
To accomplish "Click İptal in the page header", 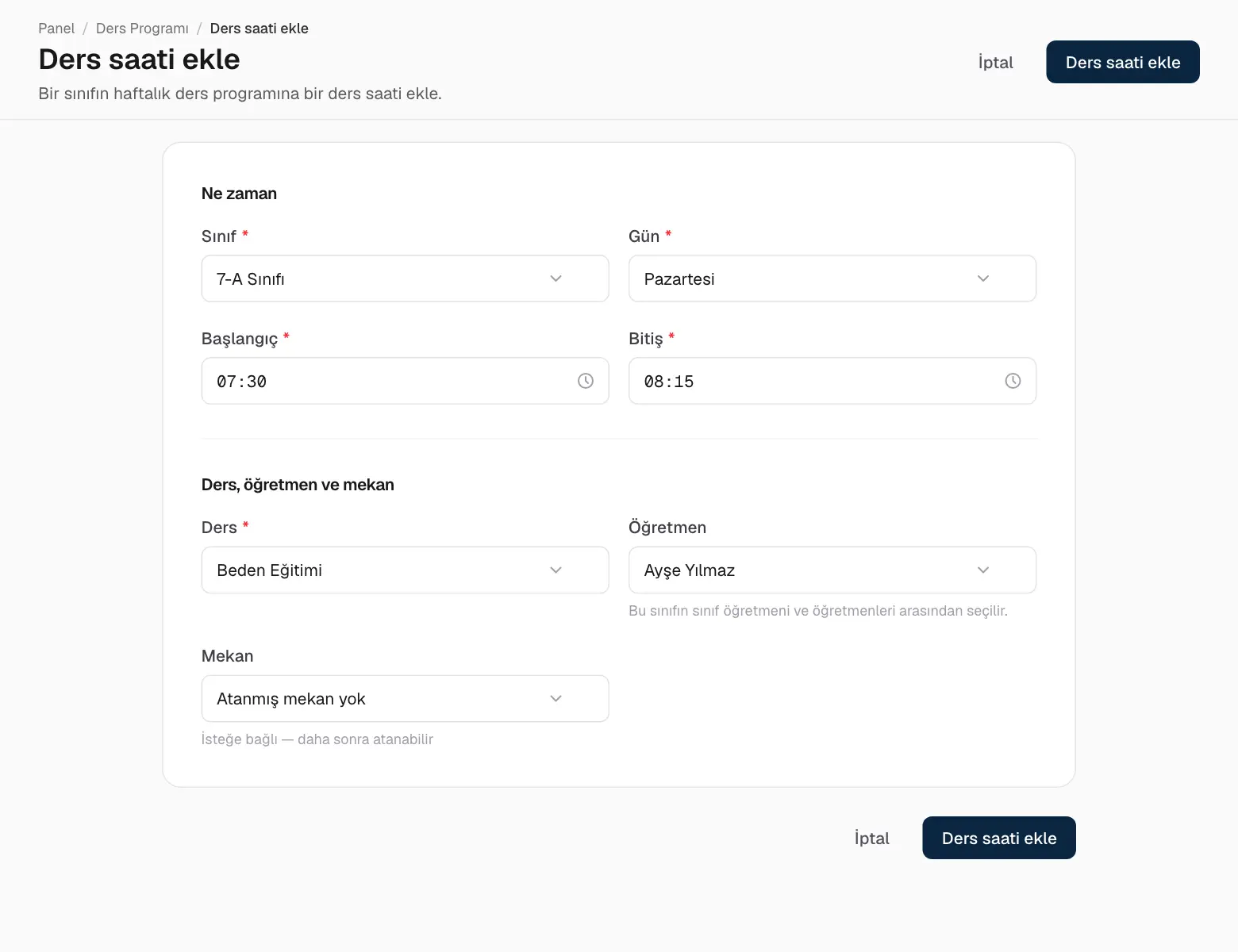I will (996, 62).
